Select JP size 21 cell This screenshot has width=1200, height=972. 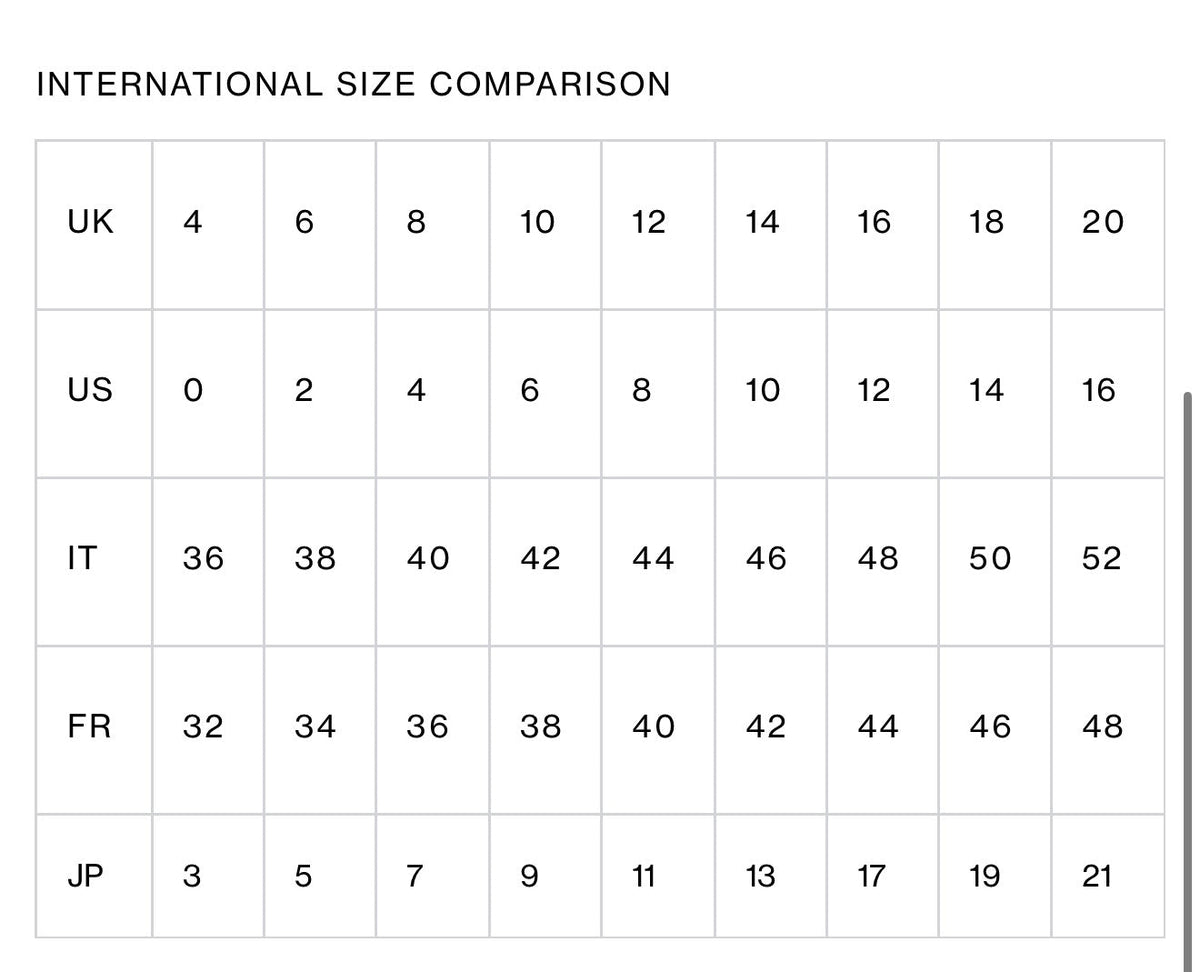pos(1108,876)
